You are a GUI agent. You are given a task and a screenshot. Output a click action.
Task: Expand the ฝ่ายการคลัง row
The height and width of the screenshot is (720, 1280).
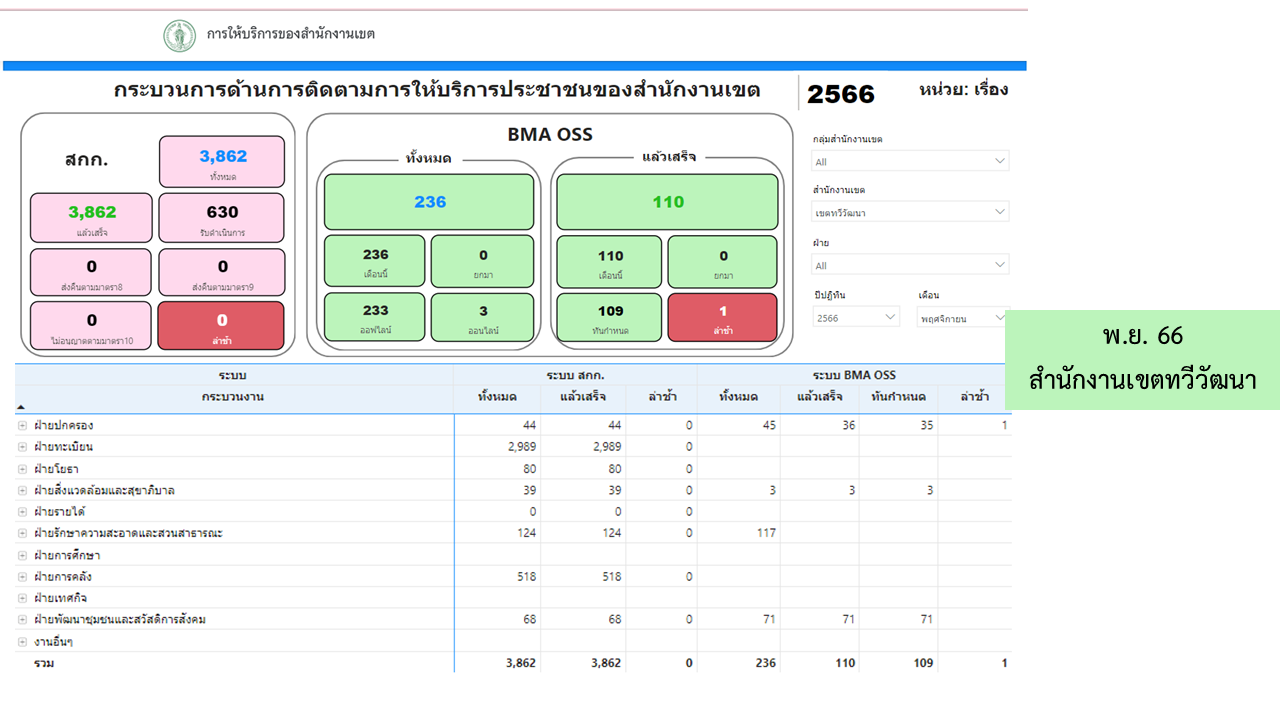[22, 577]
